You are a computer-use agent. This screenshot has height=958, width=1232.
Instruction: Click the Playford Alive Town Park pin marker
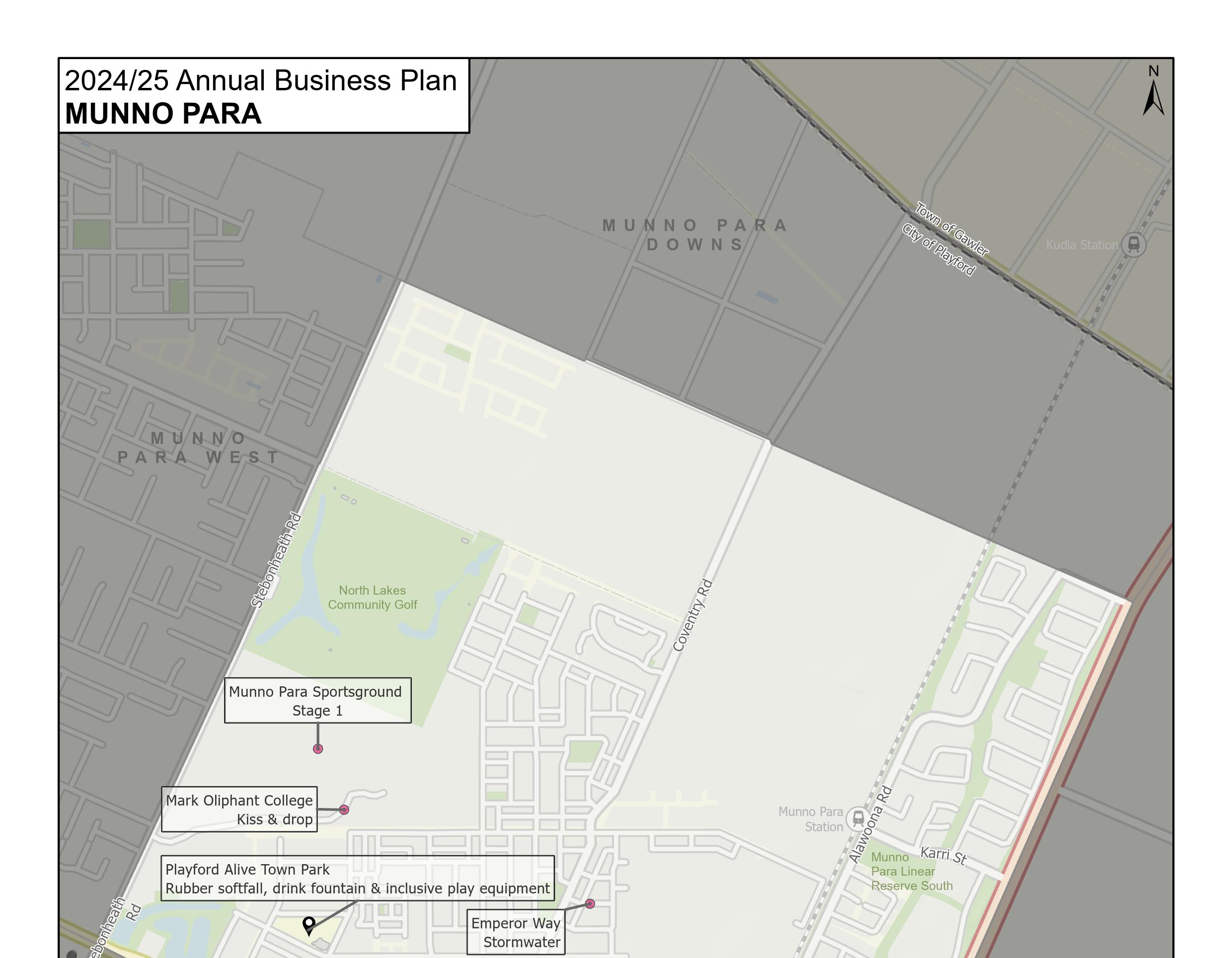pos(308,925)
